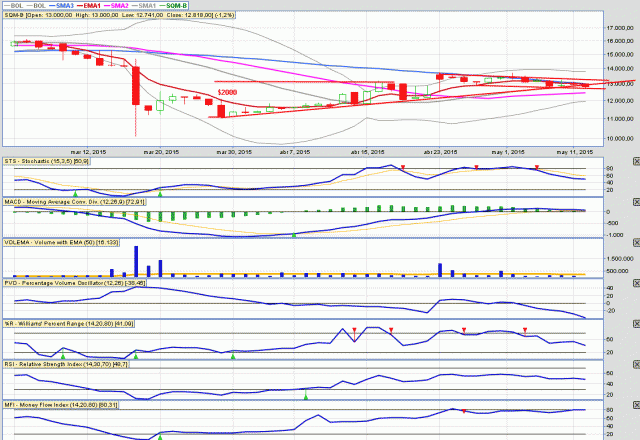Select the VOLEMA Volume with EMA (50) title

click(x=61, y=242)
